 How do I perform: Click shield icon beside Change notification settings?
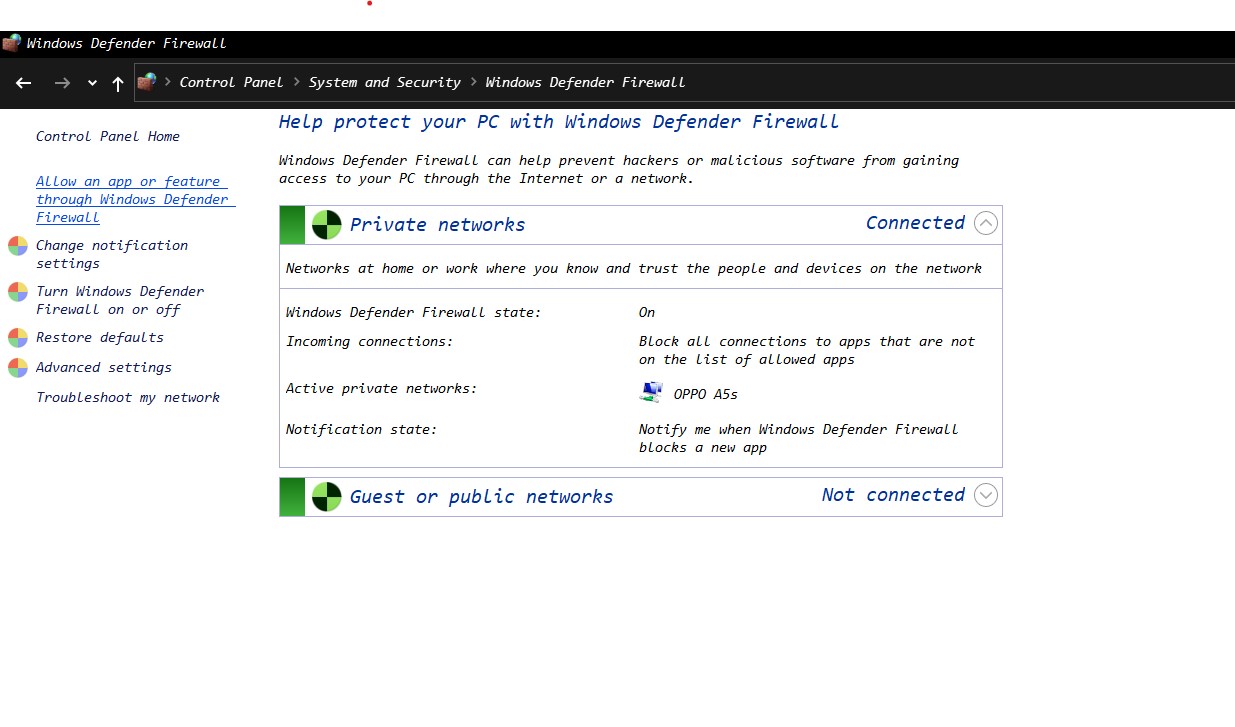18,246
